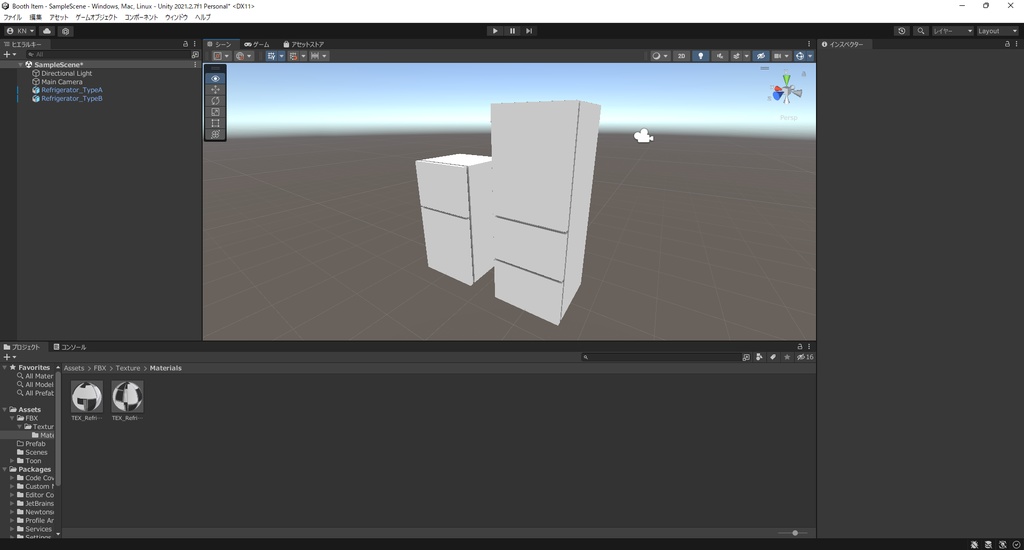
Task: Toggle hidden objects scene visibility
Action: pyautogui.click(x=761, y=56)
